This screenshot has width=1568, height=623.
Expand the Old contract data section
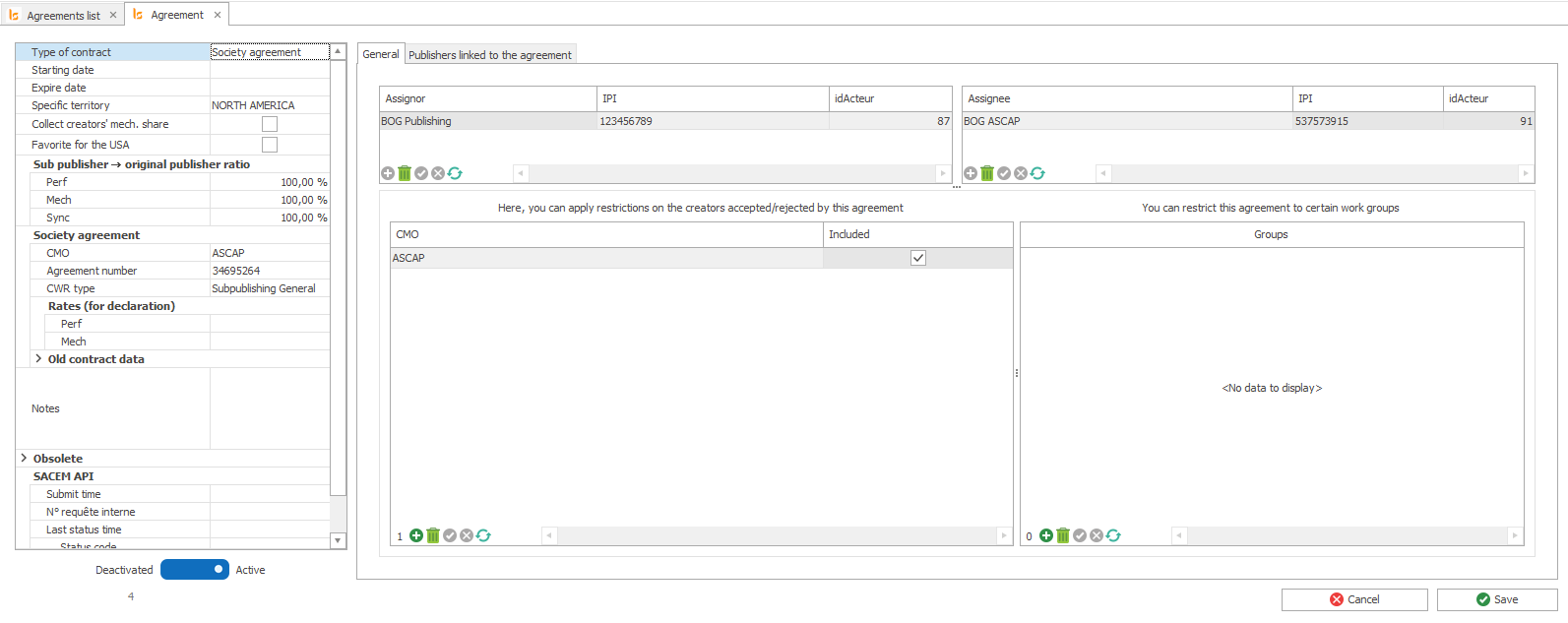coord(38,359)
